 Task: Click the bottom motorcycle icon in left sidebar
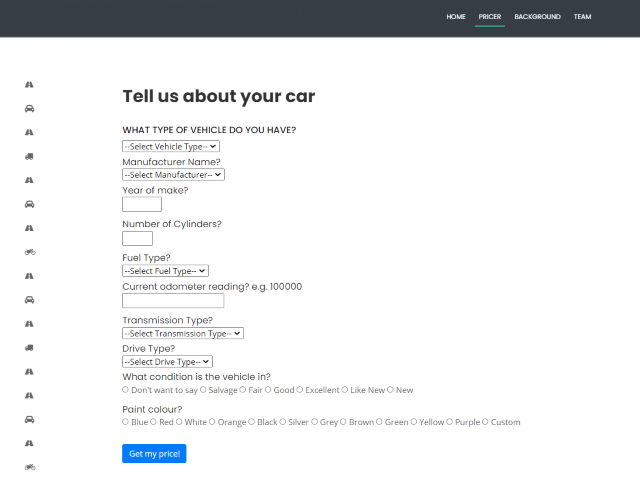(x=30, y=467)
